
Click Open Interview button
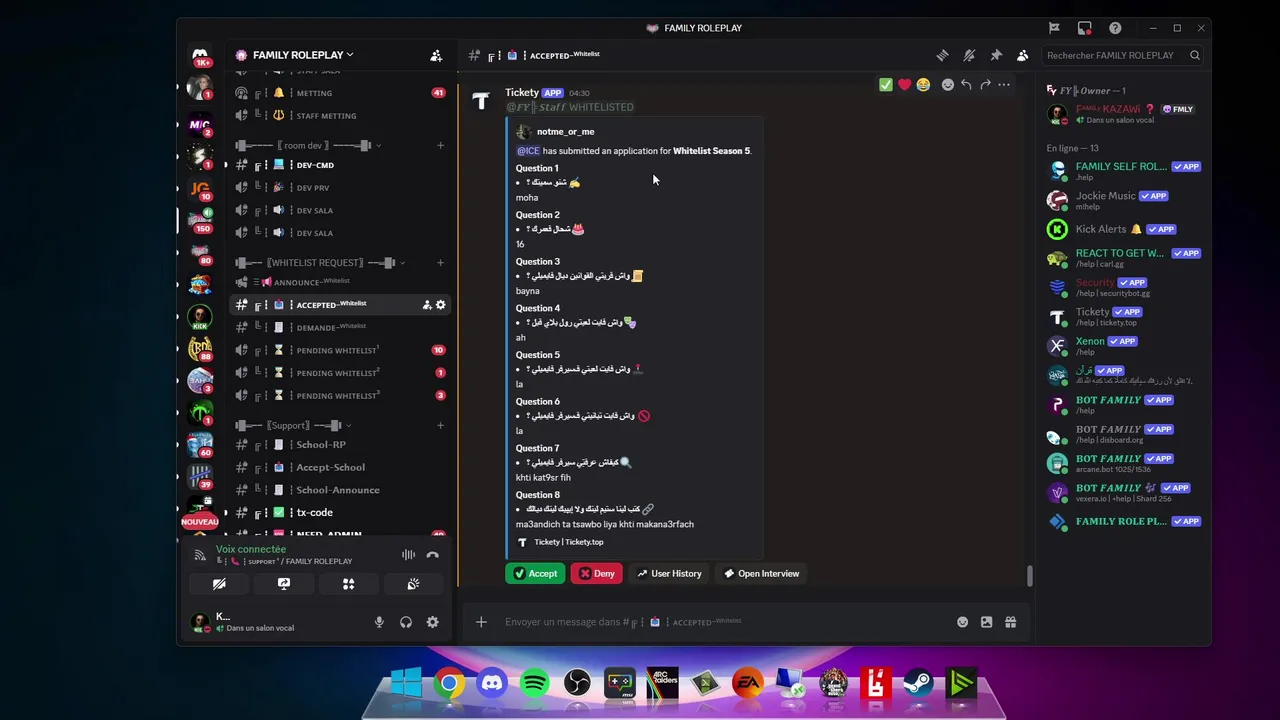(761, 573)
